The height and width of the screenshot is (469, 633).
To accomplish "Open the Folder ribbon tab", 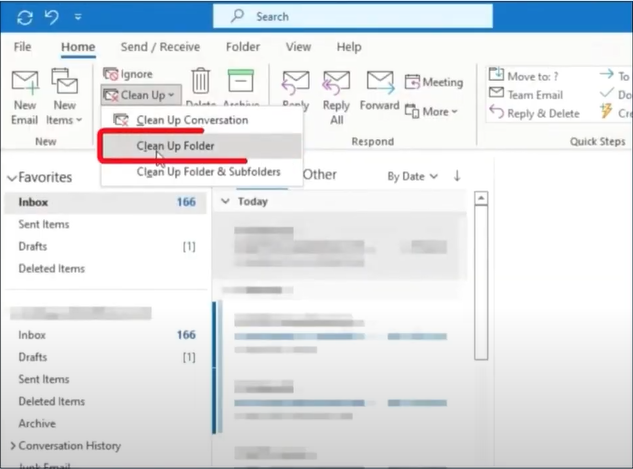I will (x=243, y=47).
